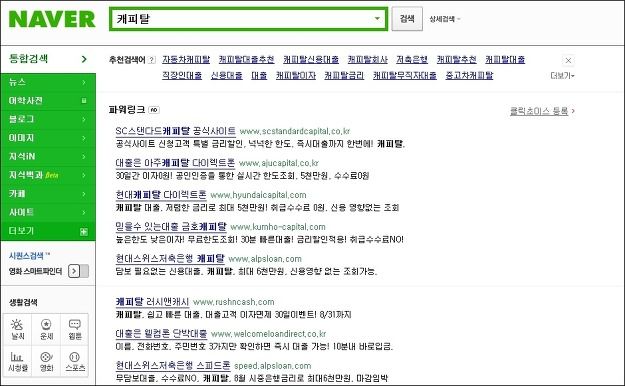Click the 생활검색 section heading
Viewport: 625px width, 386px height.
pos(23,302)
